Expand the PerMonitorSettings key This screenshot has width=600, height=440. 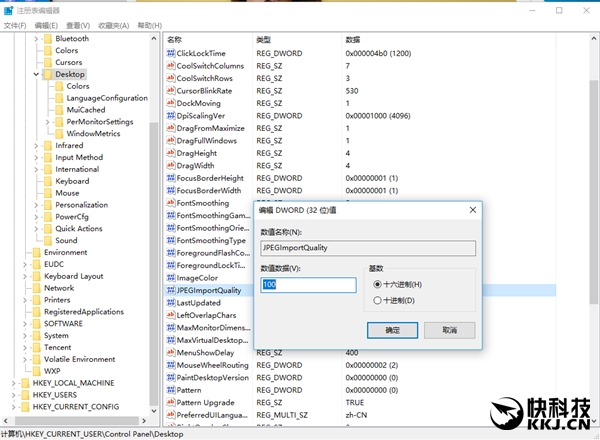(x=48, y=122)
